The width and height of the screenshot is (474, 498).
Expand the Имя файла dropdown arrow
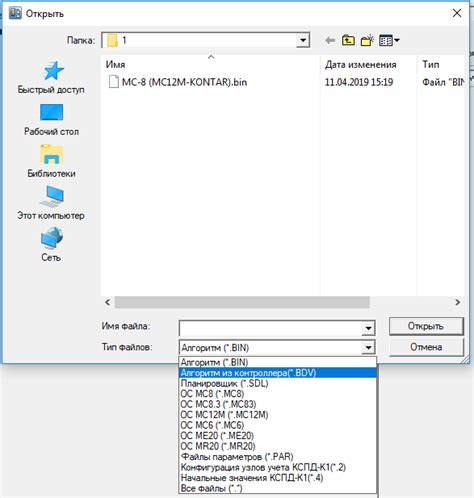tap(368, 328)
